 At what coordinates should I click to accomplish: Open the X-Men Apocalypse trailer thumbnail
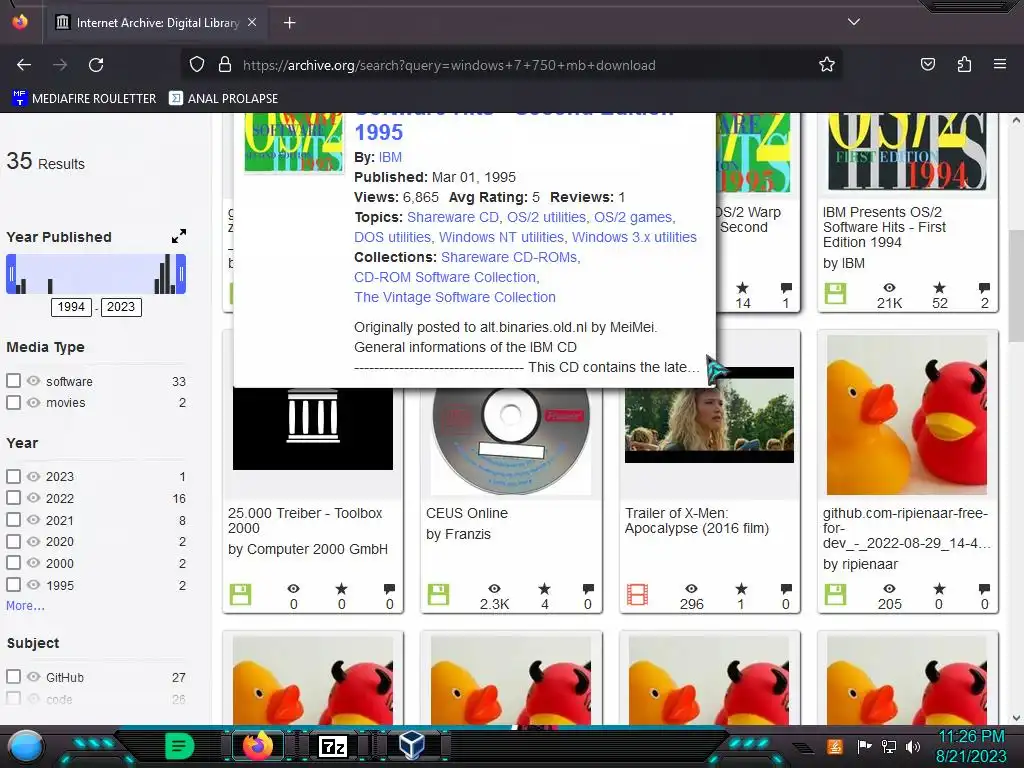[709, 415]
